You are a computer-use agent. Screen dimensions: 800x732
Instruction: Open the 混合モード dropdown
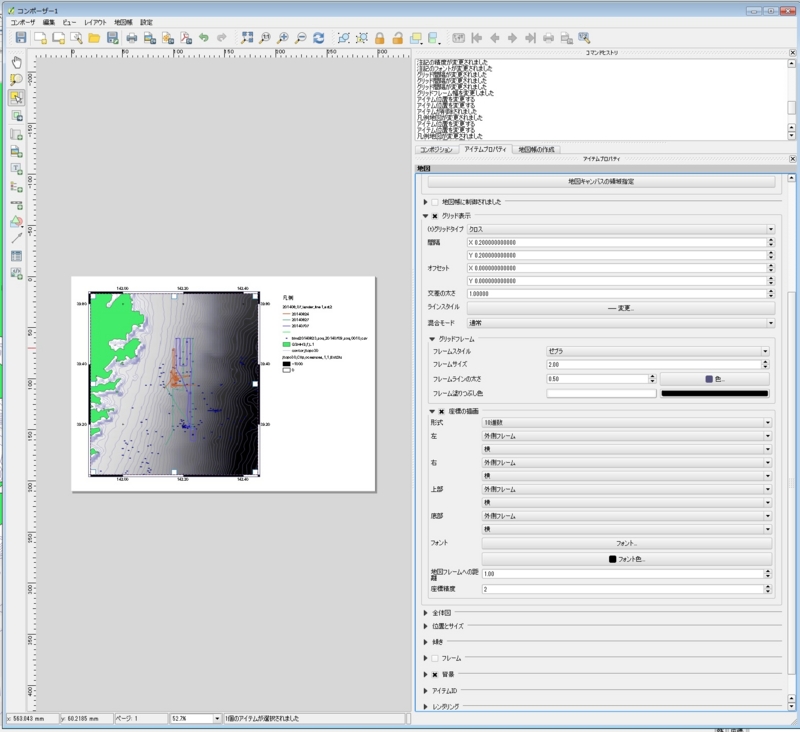point(621,323)
